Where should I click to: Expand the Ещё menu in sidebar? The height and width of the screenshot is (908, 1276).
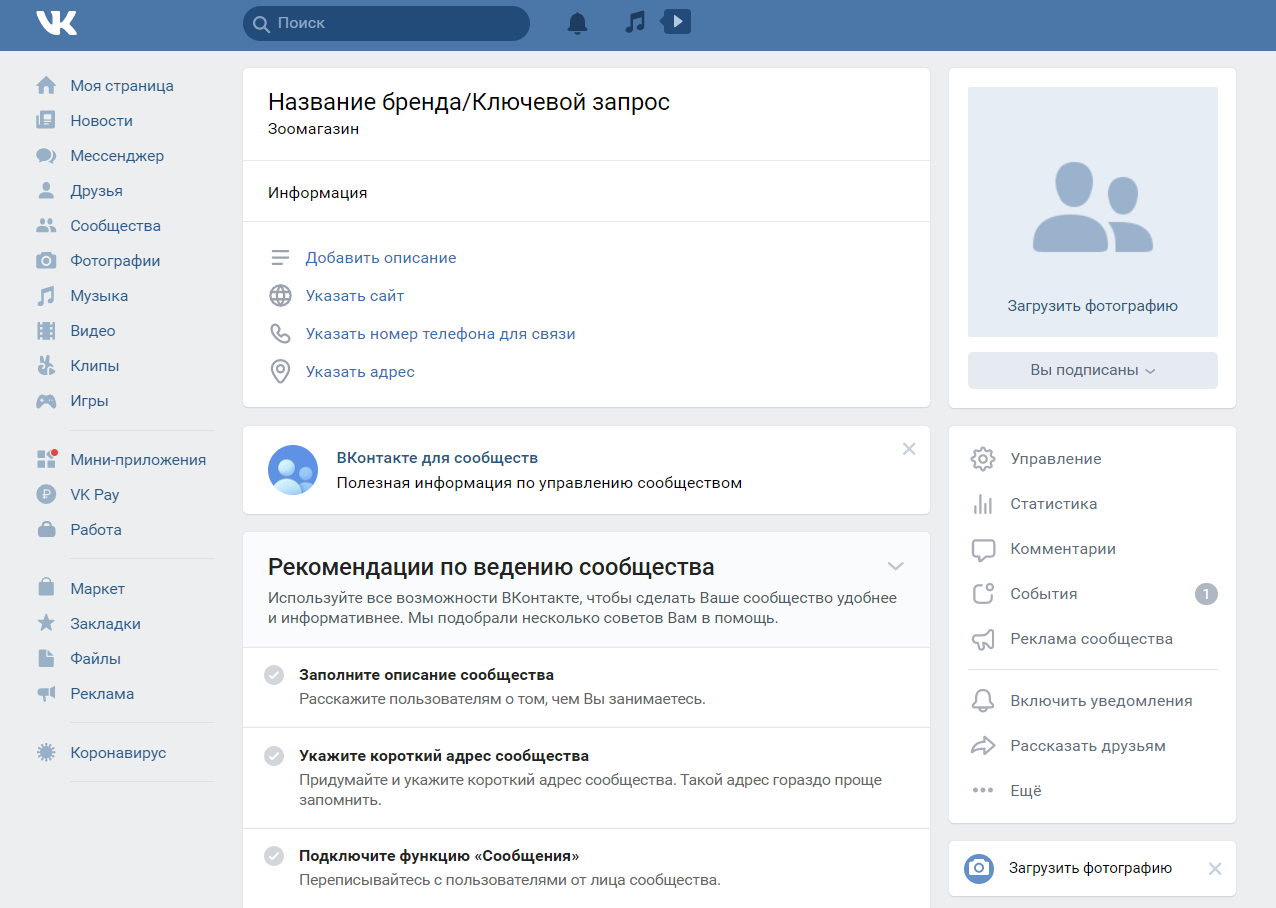(1025, 791)
